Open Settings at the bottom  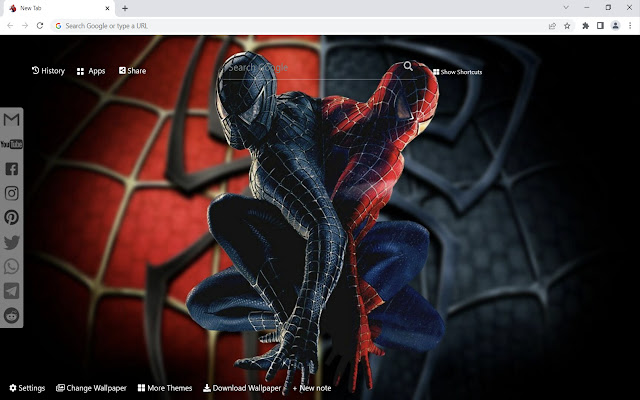point(27,388)
